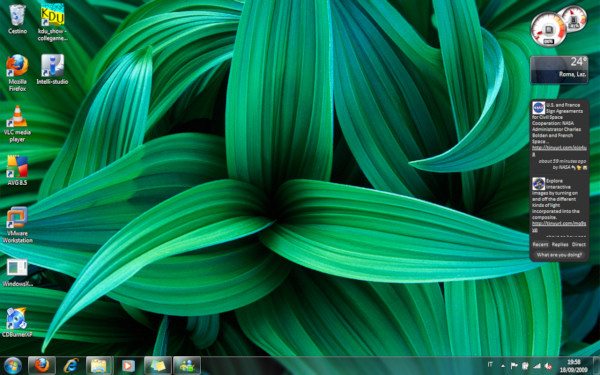The image size is (600, 375).
Task: Open Firefox from the taskbar
Action: (42, 365)
